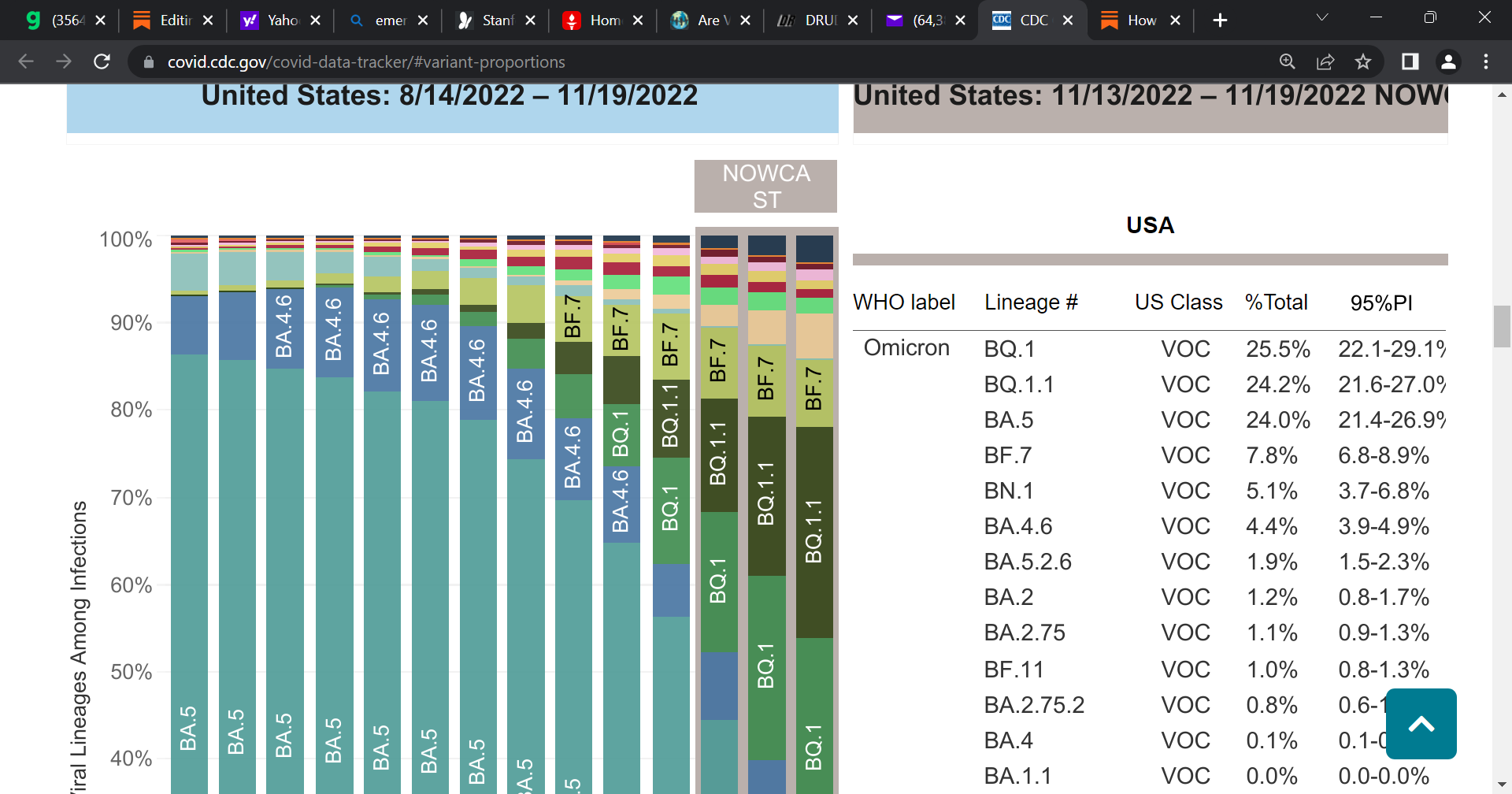Click the browser forward arrow

(x=64, y=61)
